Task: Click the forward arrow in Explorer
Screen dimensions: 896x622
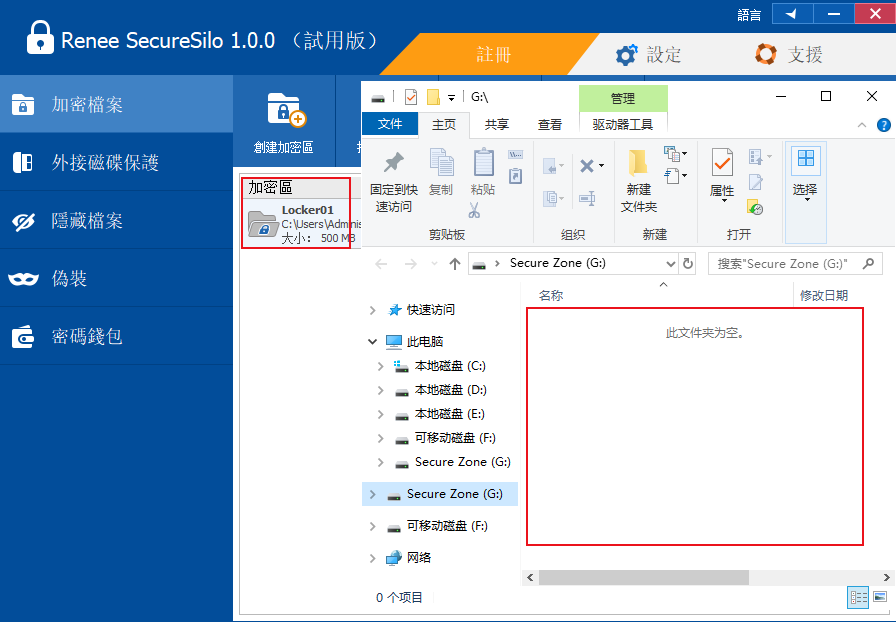Action: (410, 264)
